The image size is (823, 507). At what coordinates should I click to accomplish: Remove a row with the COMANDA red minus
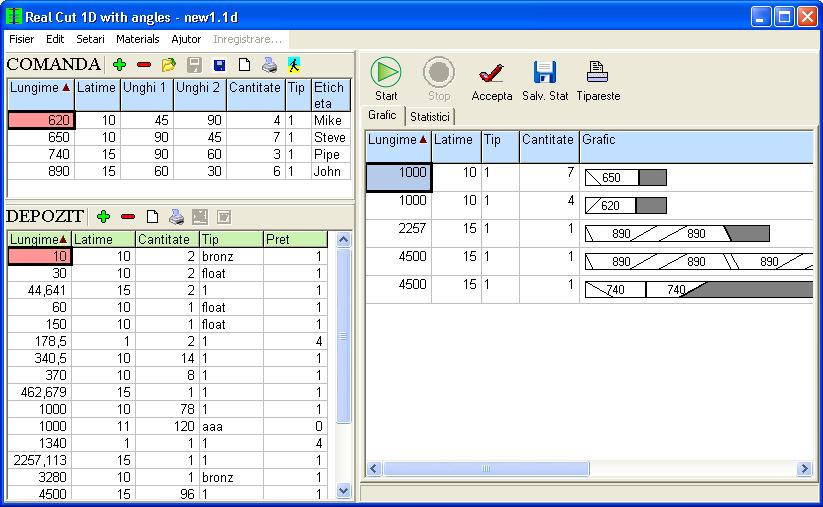(x=143, y=65)
